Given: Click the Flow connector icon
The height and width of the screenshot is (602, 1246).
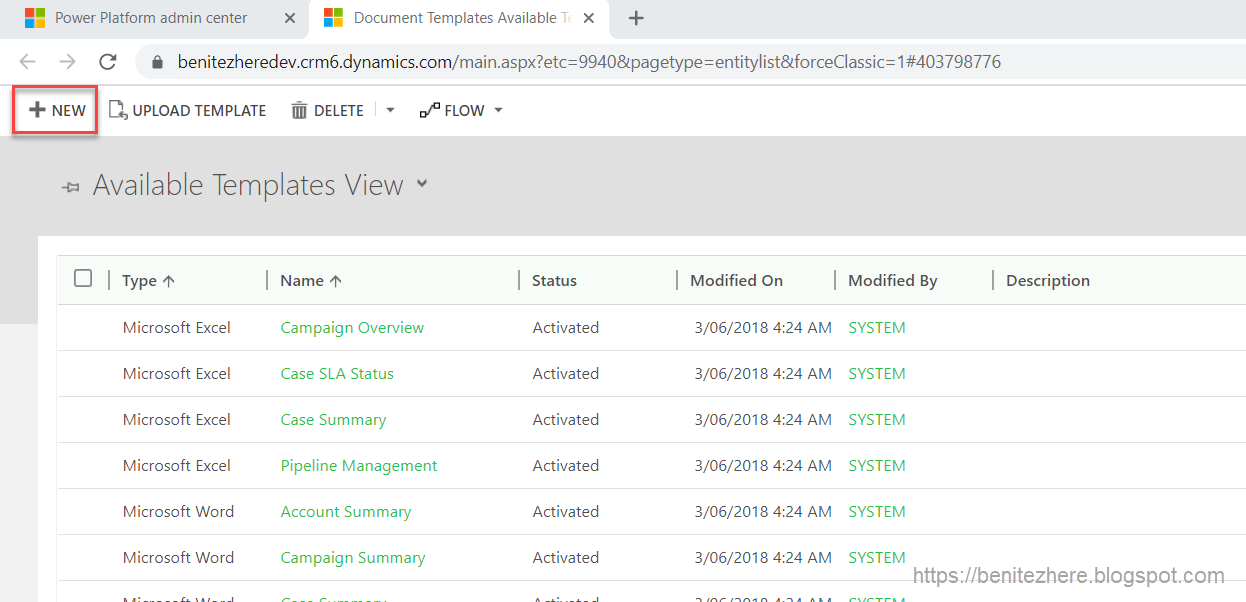Looking at the screenshot, I should coord(430,110).
